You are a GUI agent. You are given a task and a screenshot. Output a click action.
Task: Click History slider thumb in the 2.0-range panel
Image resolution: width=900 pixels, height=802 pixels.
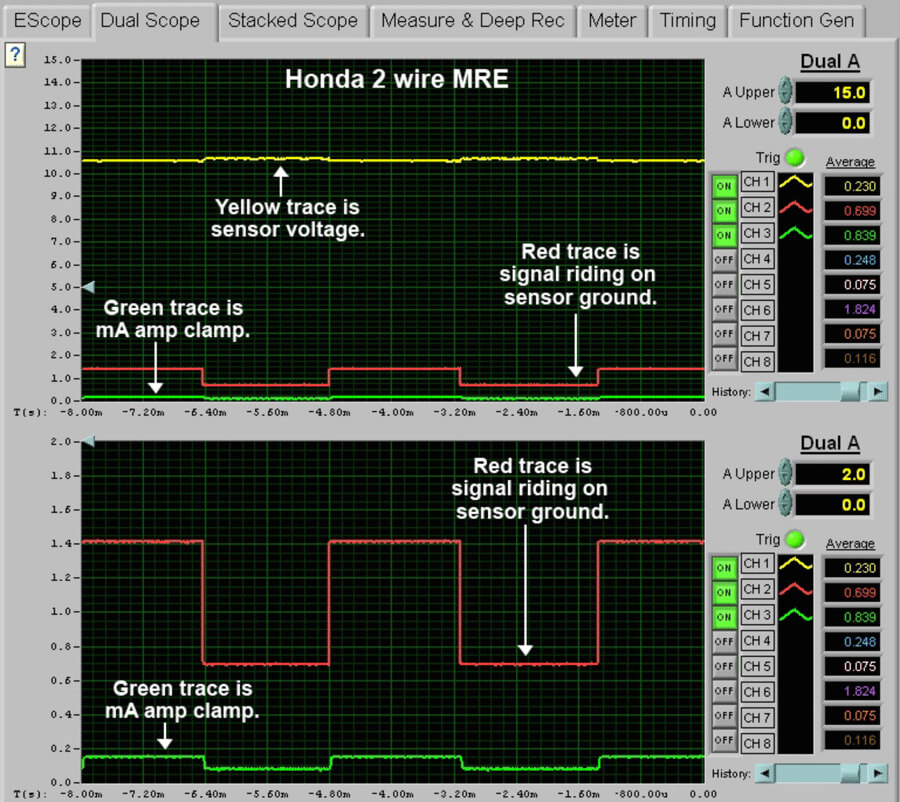tap(852, 774)
